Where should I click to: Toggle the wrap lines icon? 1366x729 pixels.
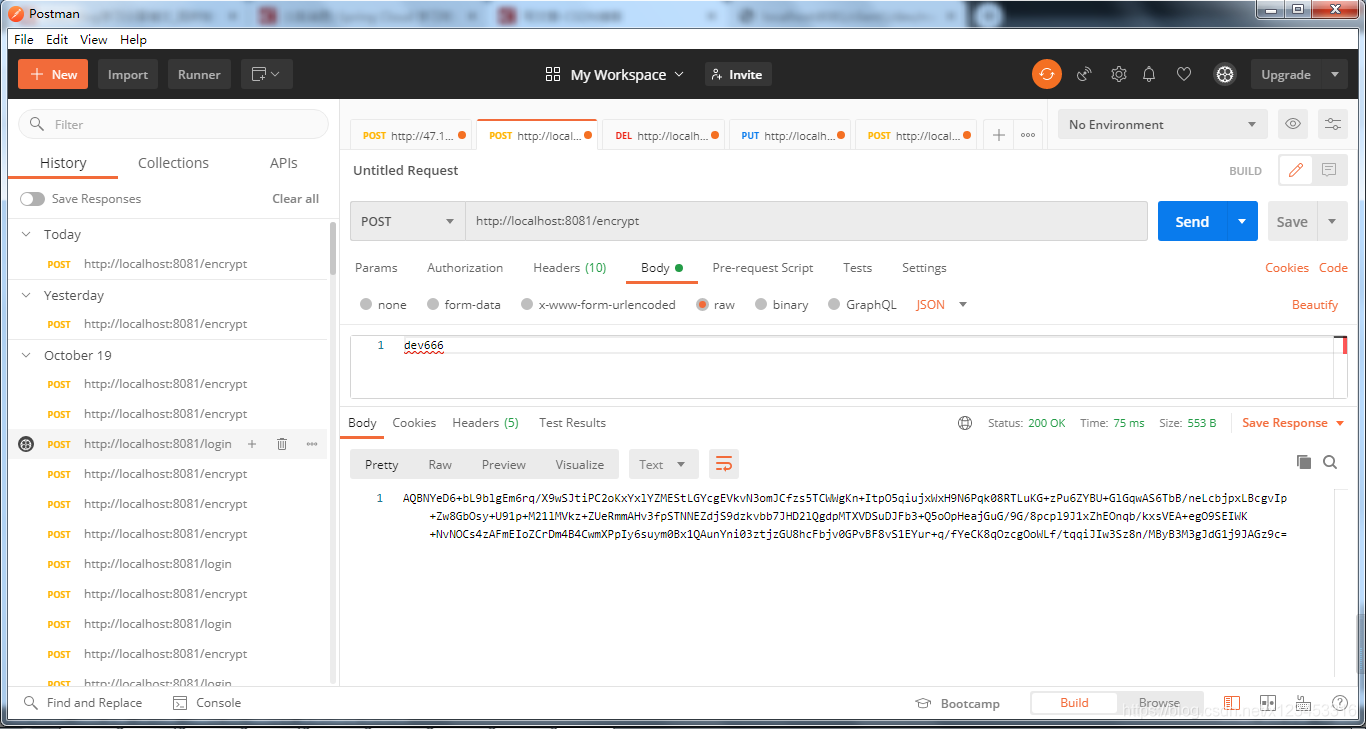click(x=724, y=464)
